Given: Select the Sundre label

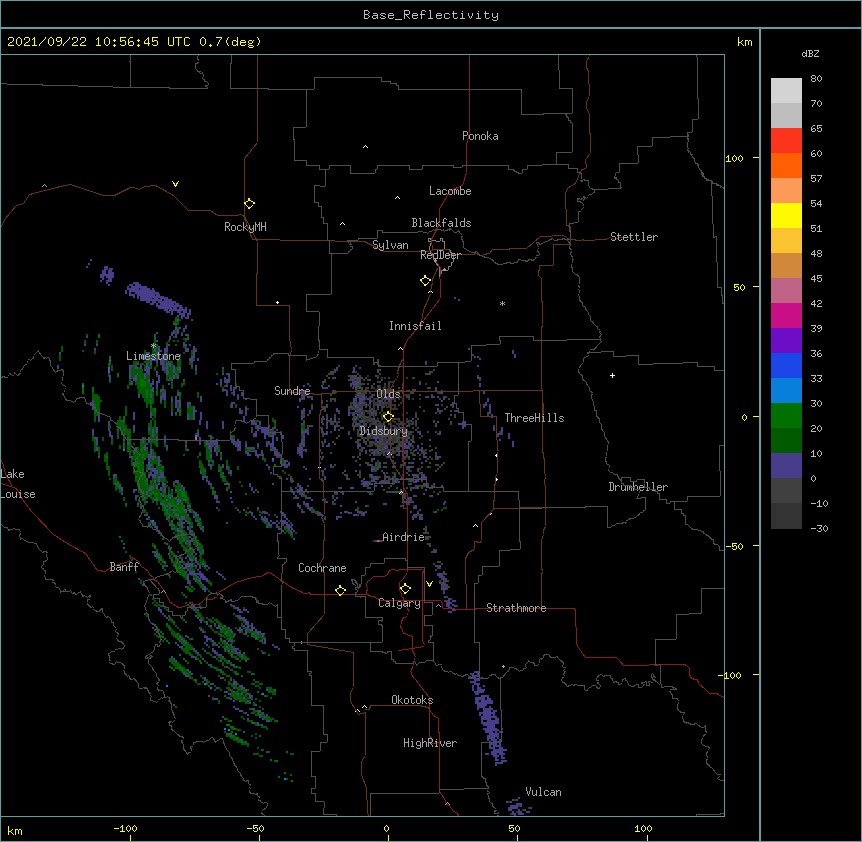Looking at the screenshot, I should point(292,391).
